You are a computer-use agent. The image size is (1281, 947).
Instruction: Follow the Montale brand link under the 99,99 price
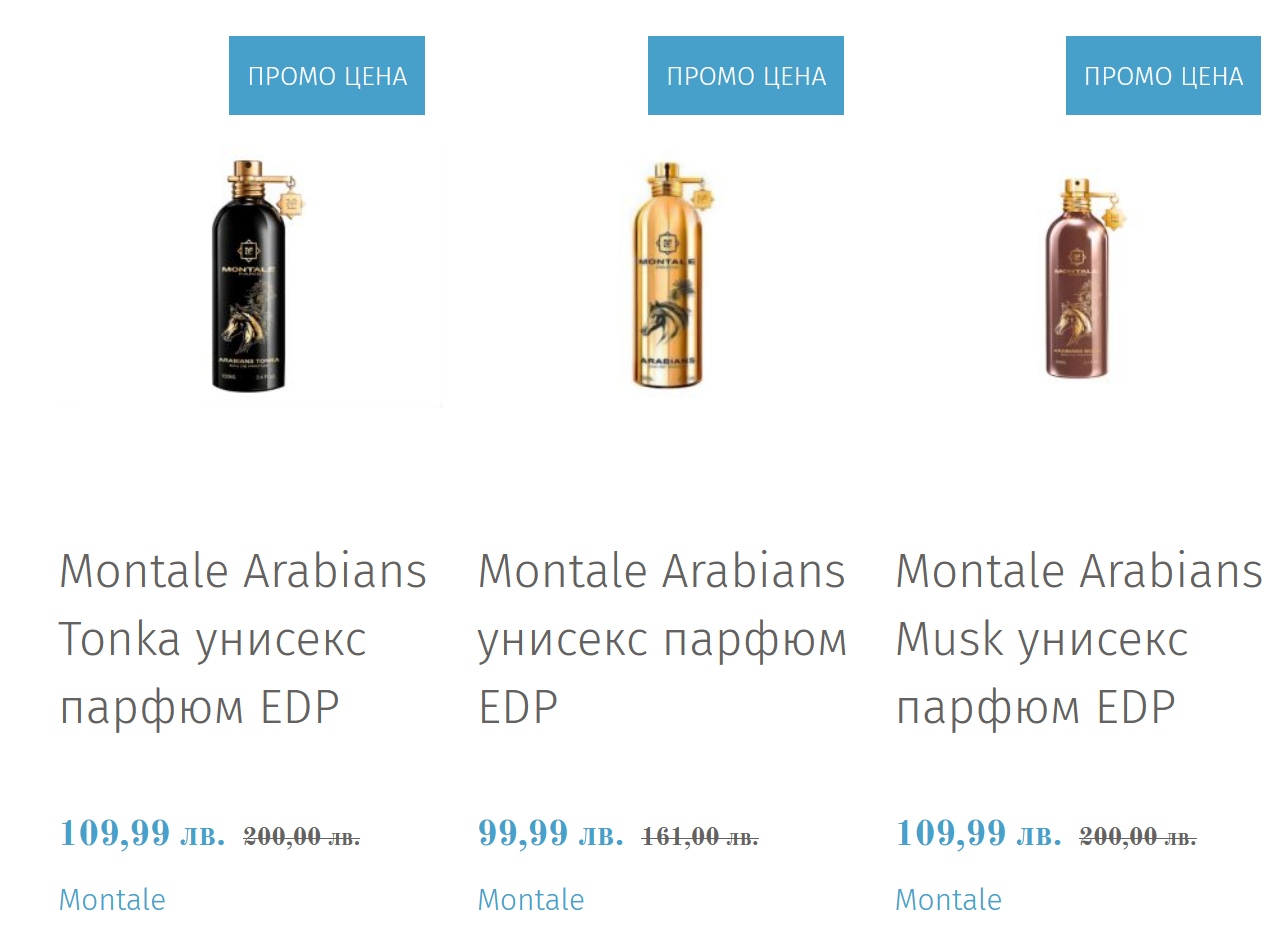pos(531,900)
